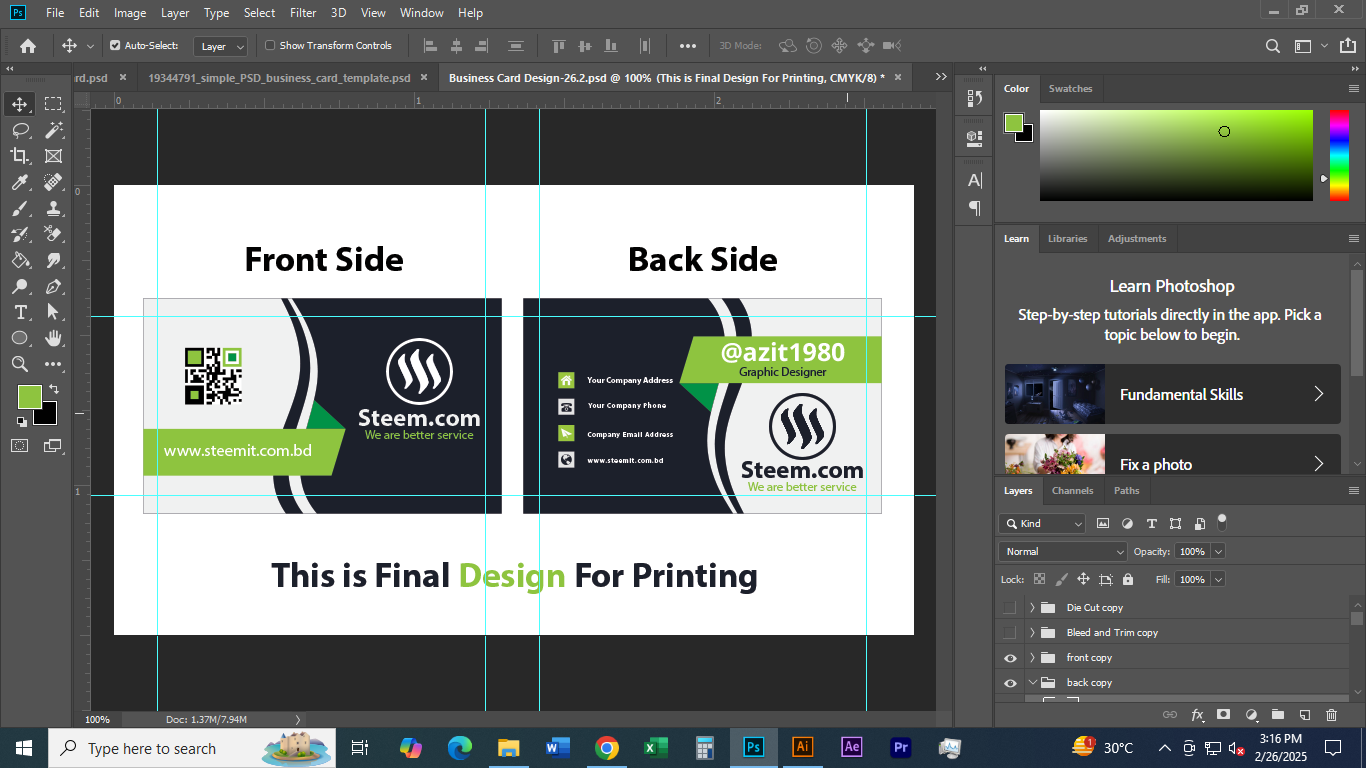Switch to the Adjustments tab
This screenshot has width=1366, height=768.
coord(1137,239)
